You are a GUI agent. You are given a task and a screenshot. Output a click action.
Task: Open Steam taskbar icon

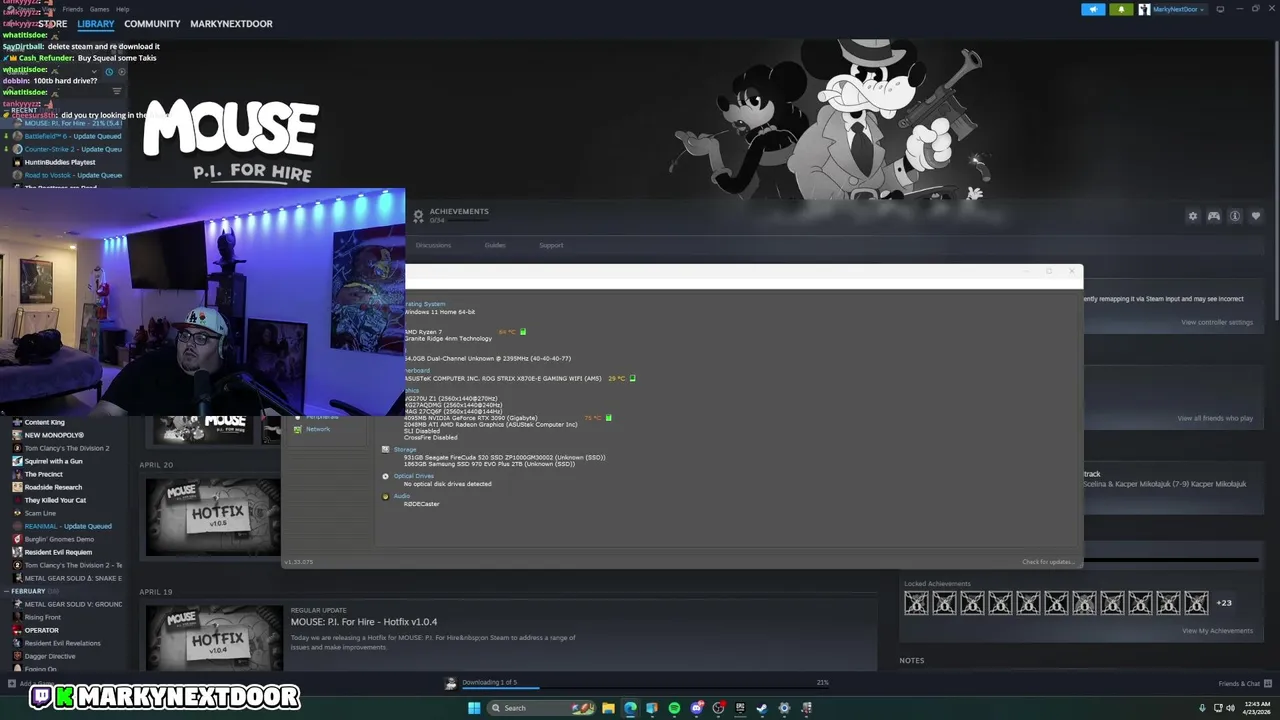[x=762, y=708]
